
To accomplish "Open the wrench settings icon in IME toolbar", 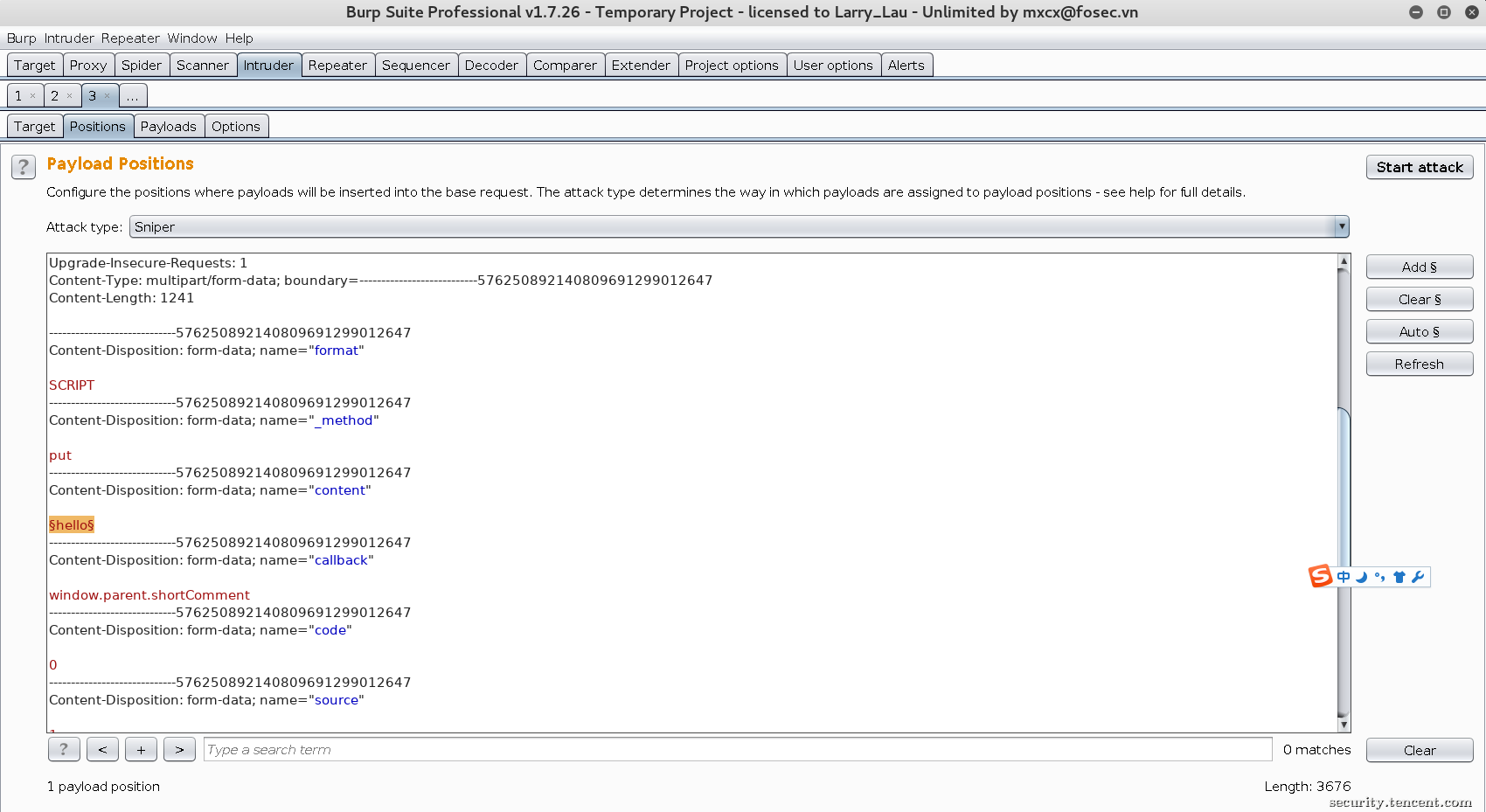I will pyautogui.click(x=1418, y=577).
